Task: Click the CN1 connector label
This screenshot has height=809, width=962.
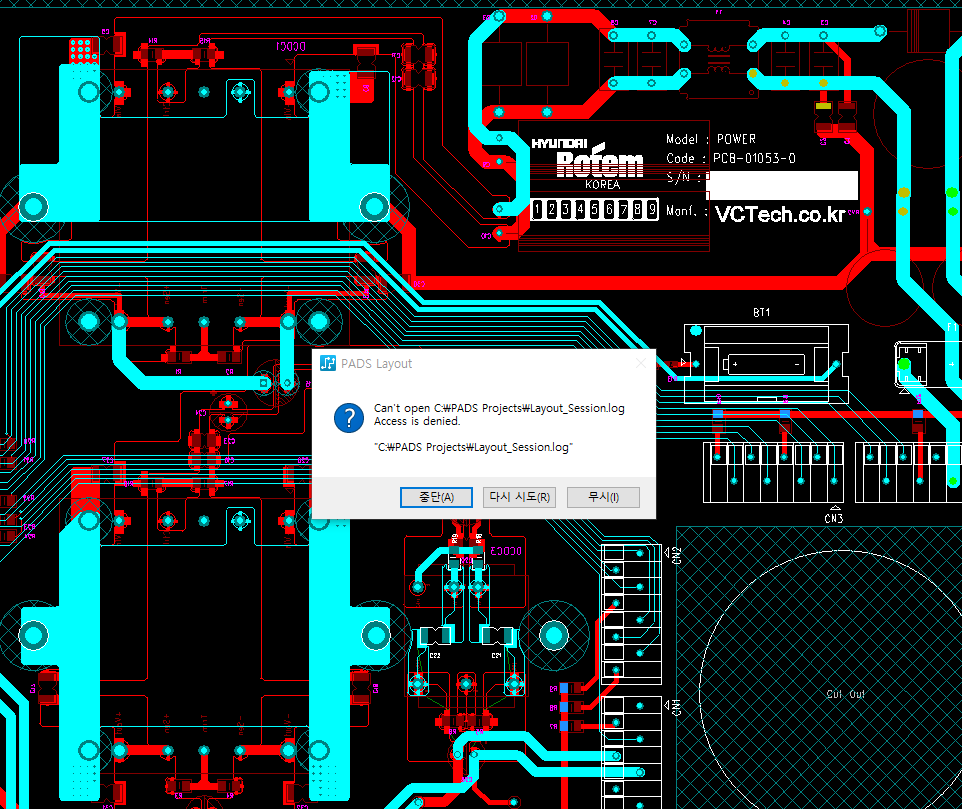Action: pos(677,707)
